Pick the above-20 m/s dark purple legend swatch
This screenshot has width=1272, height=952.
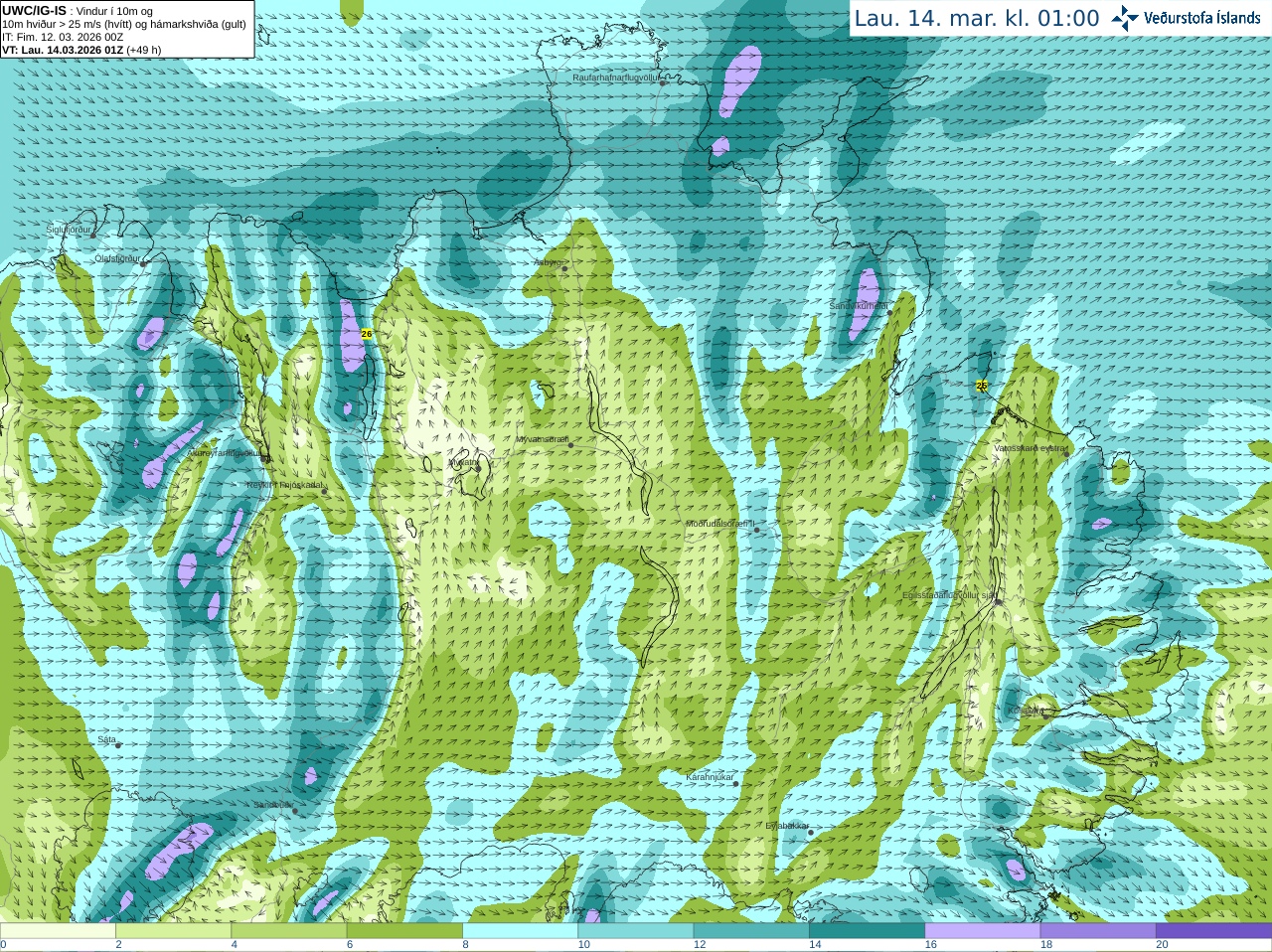[x=1213, y=931]
